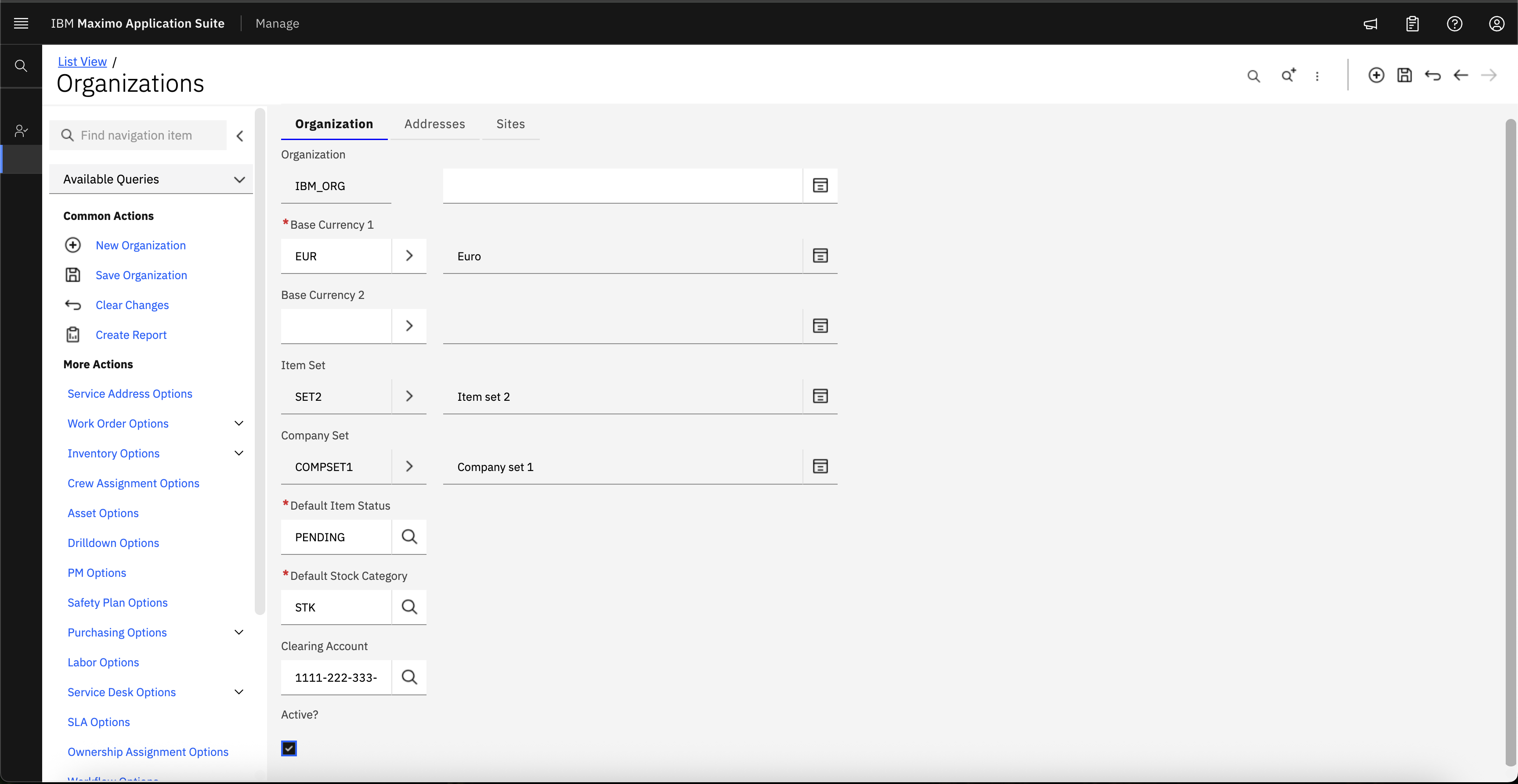Open lookup for Default Item Status
The height and width of the screenshot is (784, 1518).
tap(409, 536)
